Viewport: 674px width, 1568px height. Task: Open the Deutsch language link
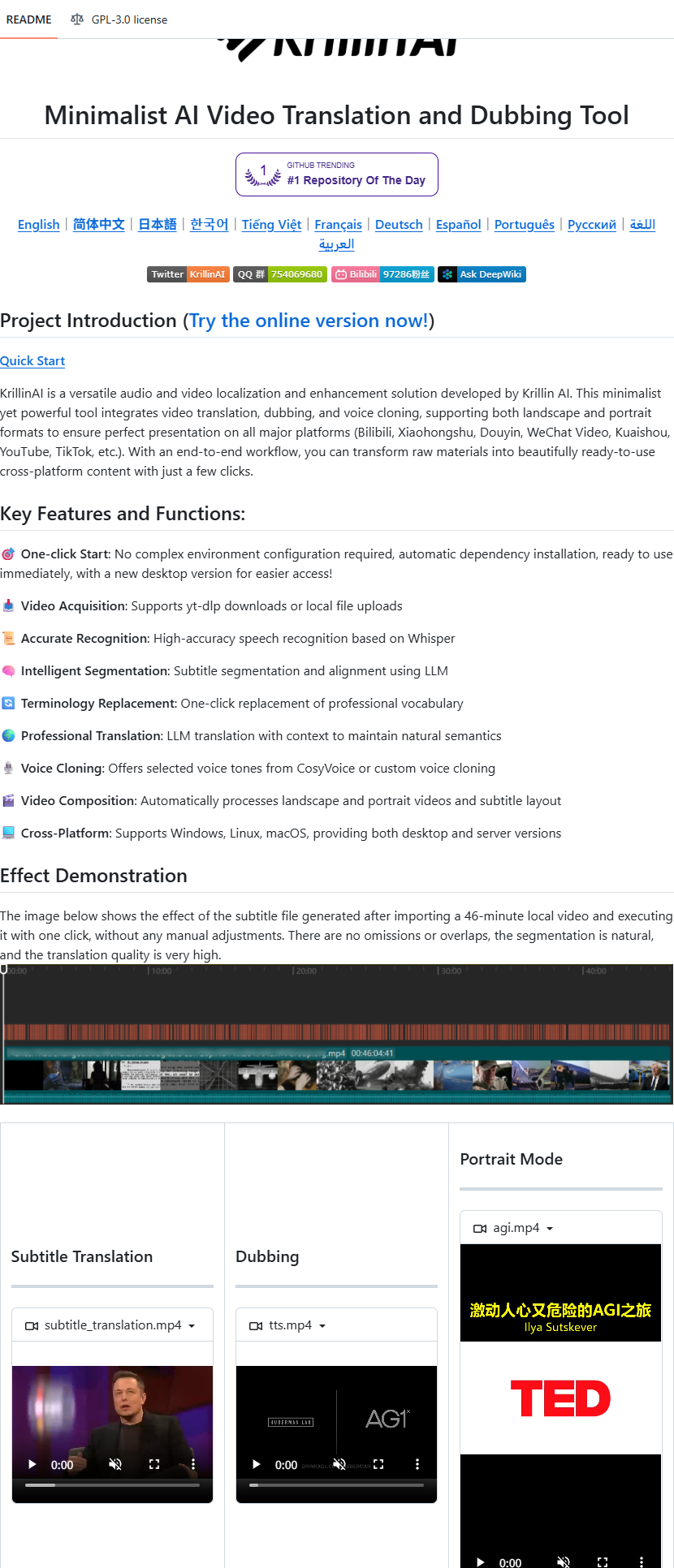click(399, 224)
